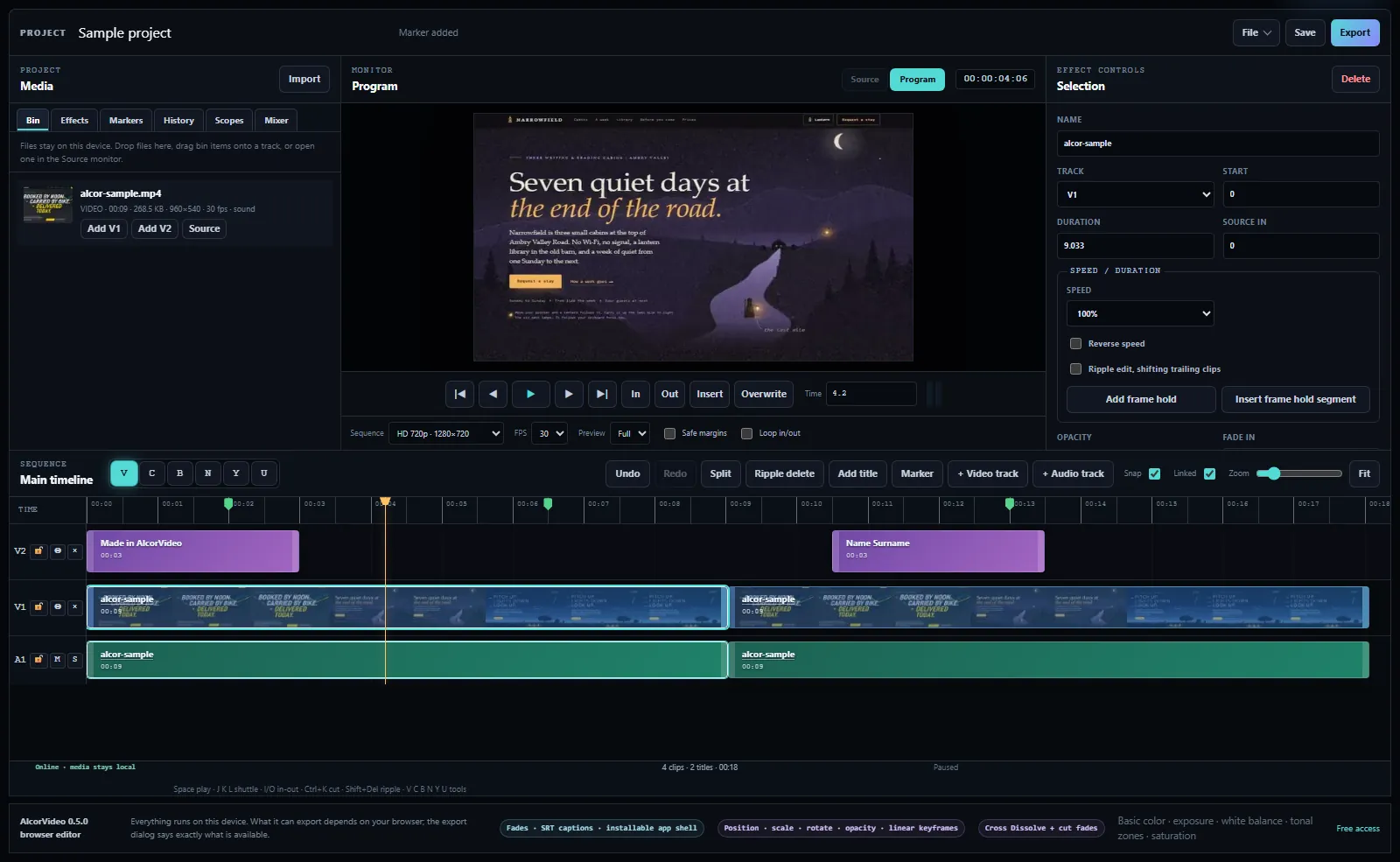Click the Save button
1400x862 pixels.
(x=1305, y=32)
